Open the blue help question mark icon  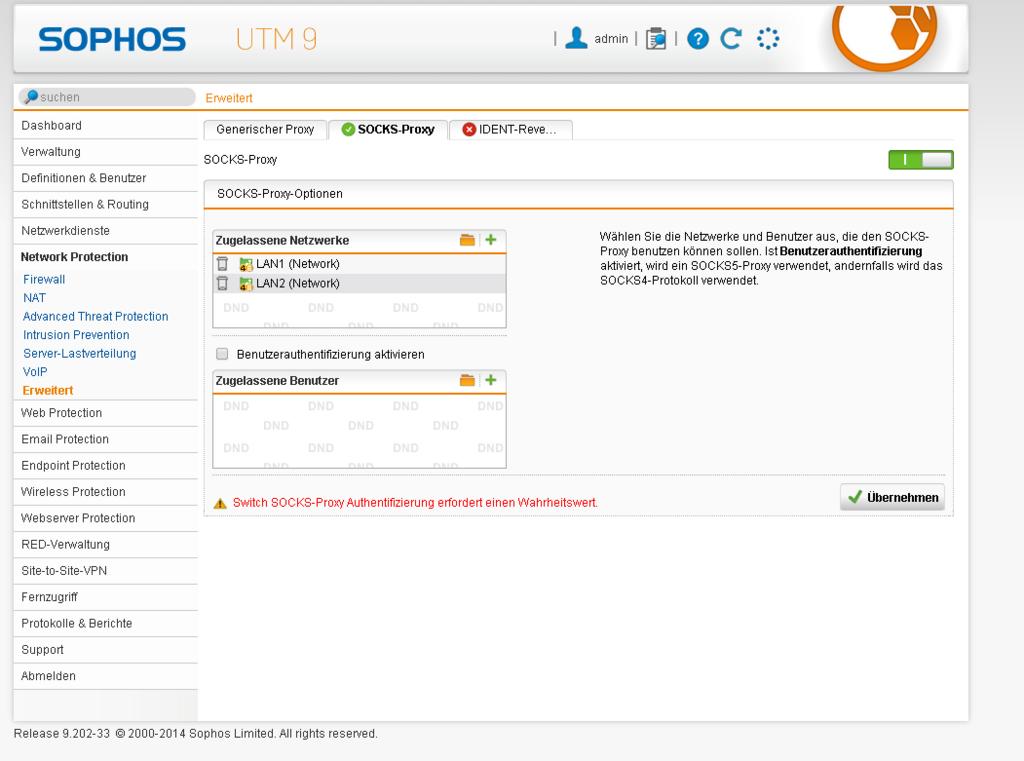point(697,39)
